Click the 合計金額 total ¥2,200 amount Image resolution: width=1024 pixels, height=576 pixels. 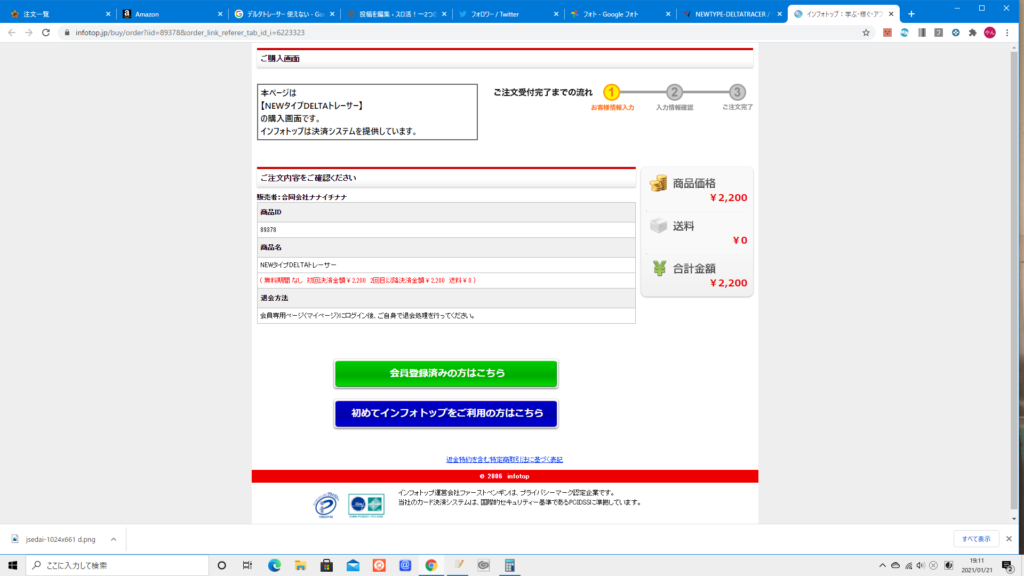point(728,283)
